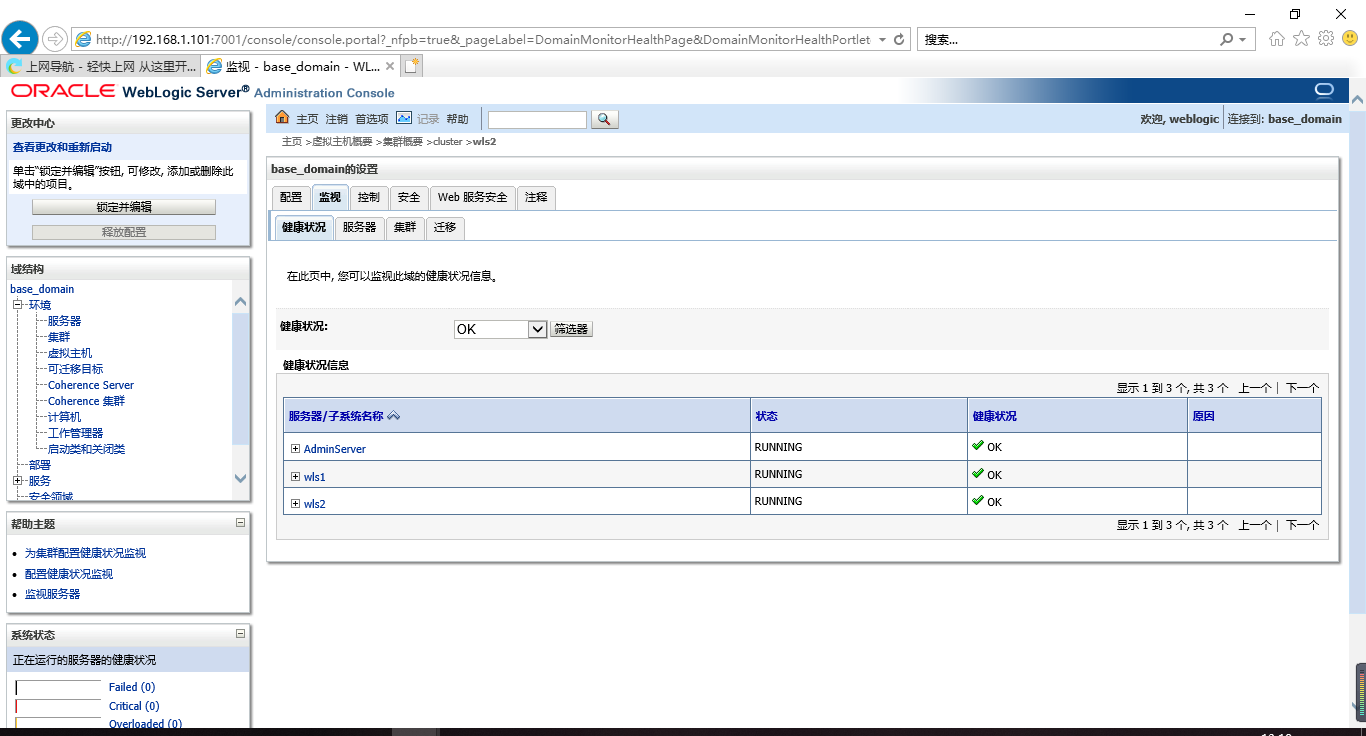The image size is (1366, 736).
Task: Open the 服务器 monitoring sub-tab
Action: (359, 227)
